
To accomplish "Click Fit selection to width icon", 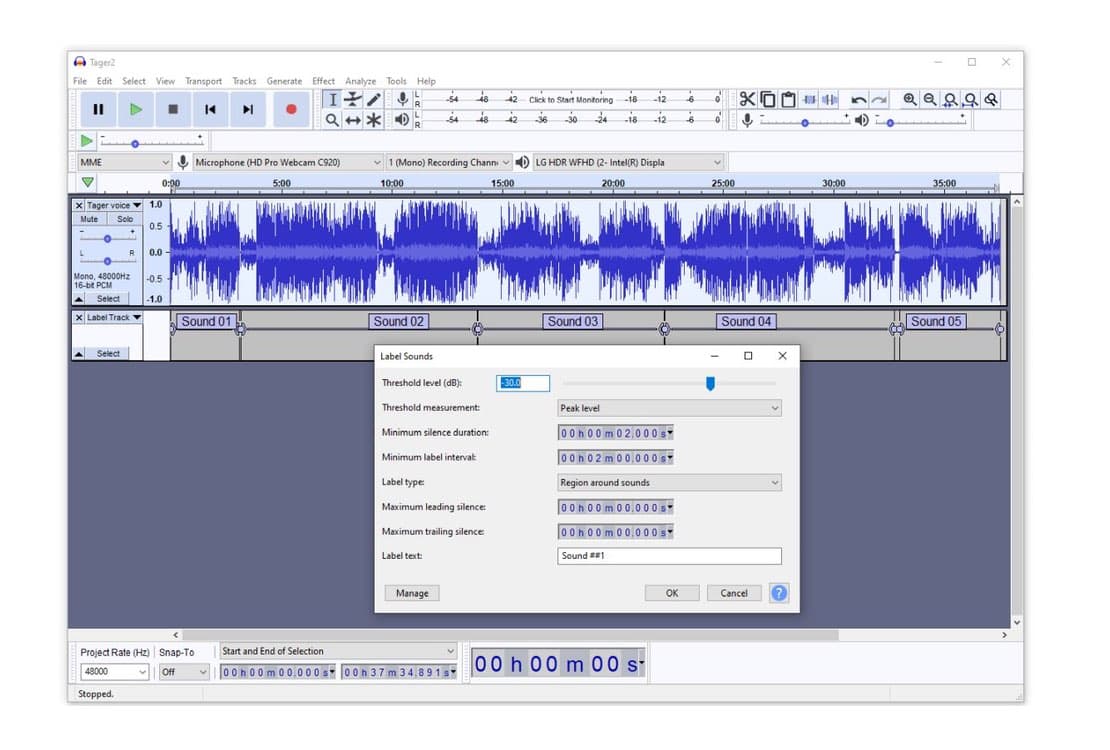I will [951, 100].
